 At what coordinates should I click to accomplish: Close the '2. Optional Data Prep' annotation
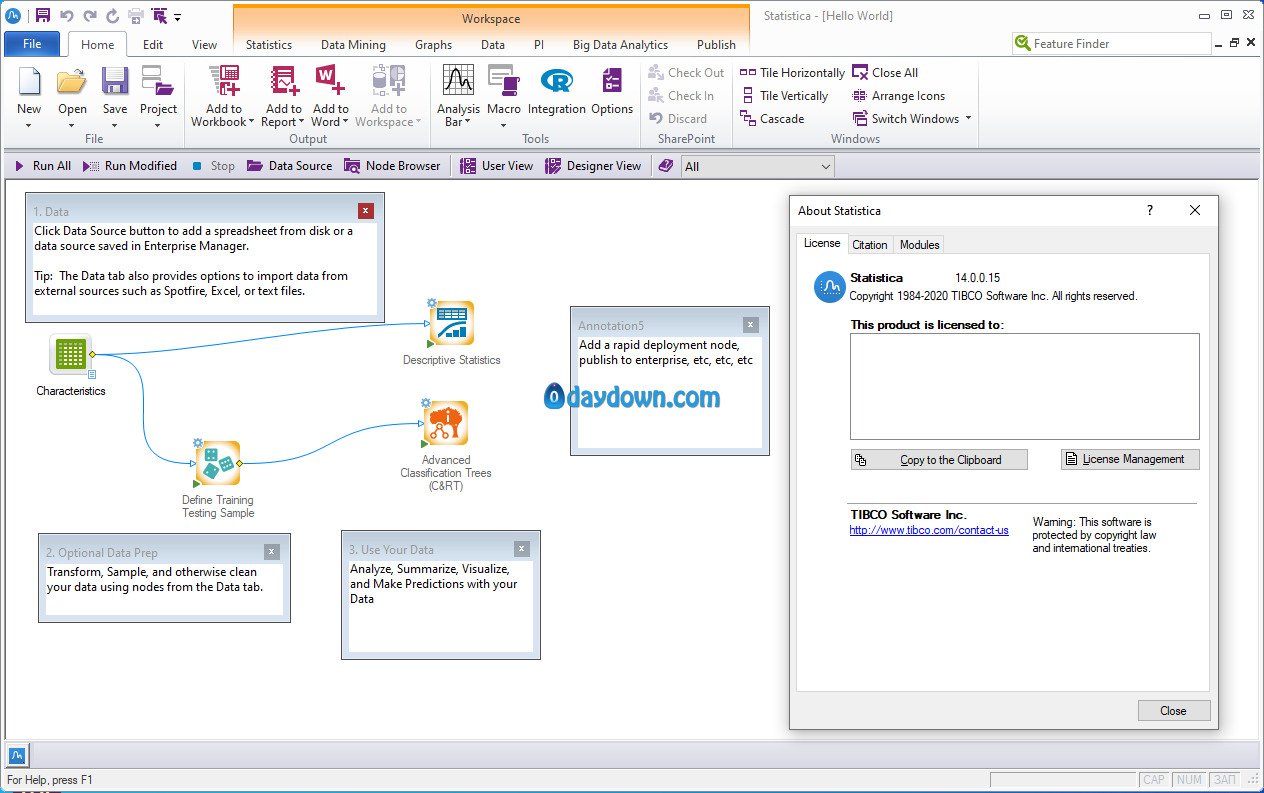272,552
